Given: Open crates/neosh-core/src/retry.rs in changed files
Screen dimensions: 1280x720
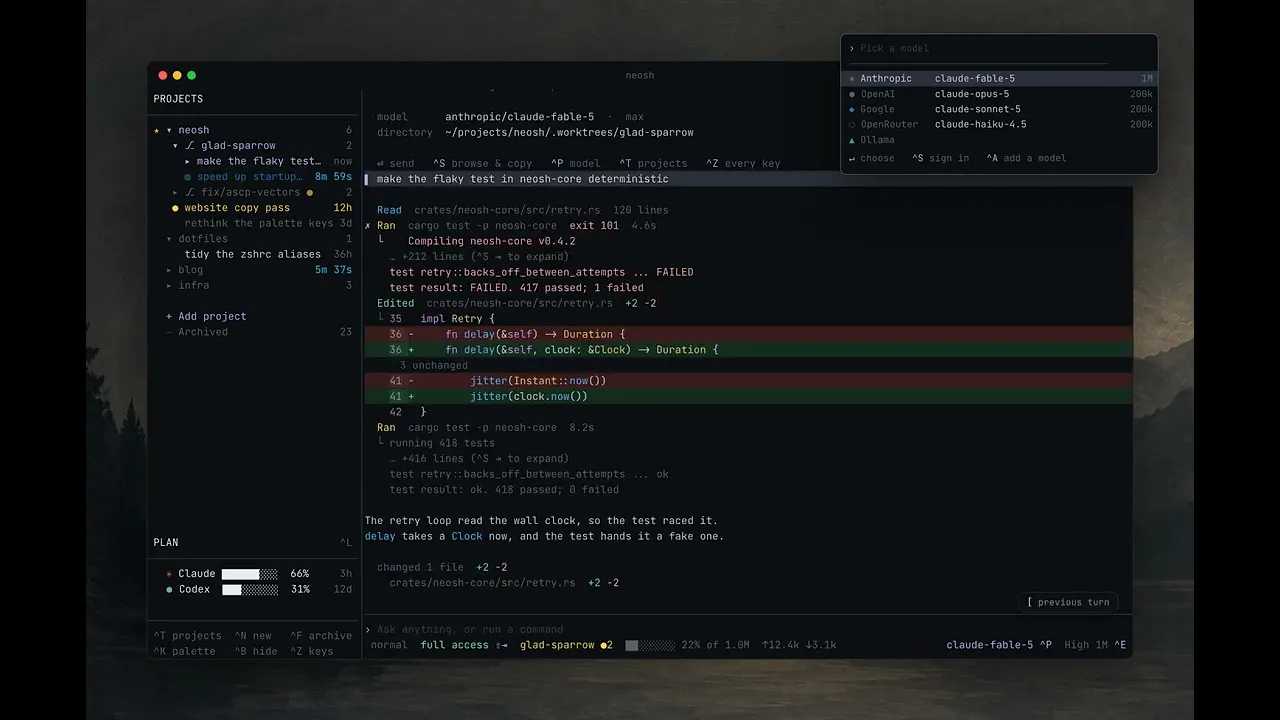Looking at the screenshot, I should 482,583.
